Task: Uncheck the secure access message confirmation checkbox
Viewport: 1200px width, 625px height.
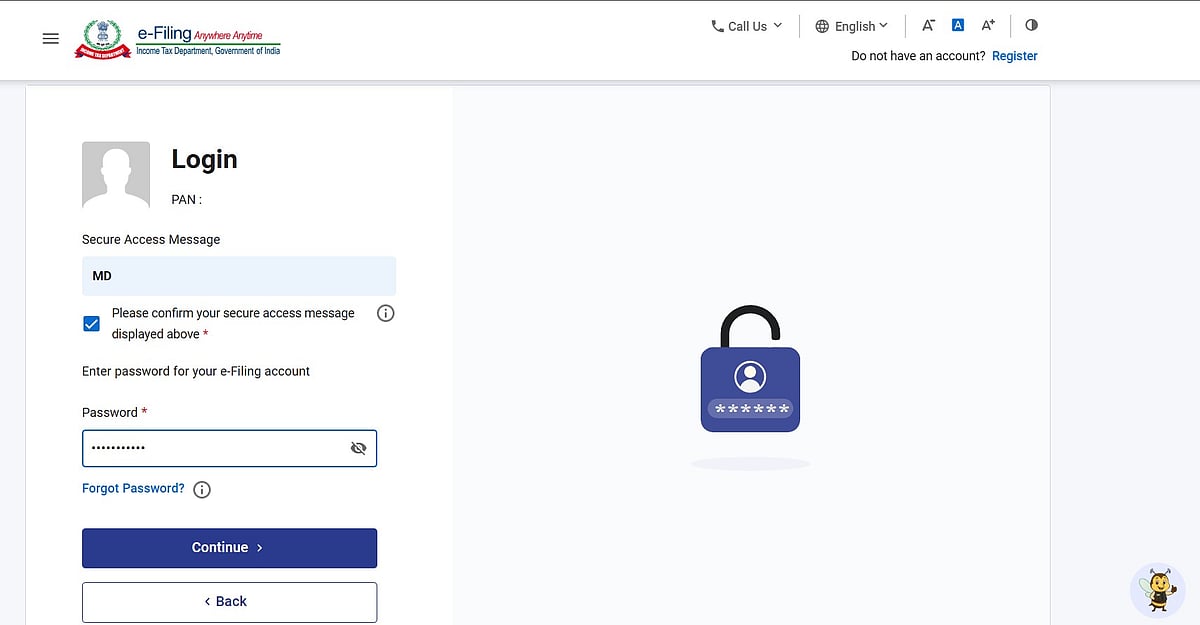Action: click(91, 323)
